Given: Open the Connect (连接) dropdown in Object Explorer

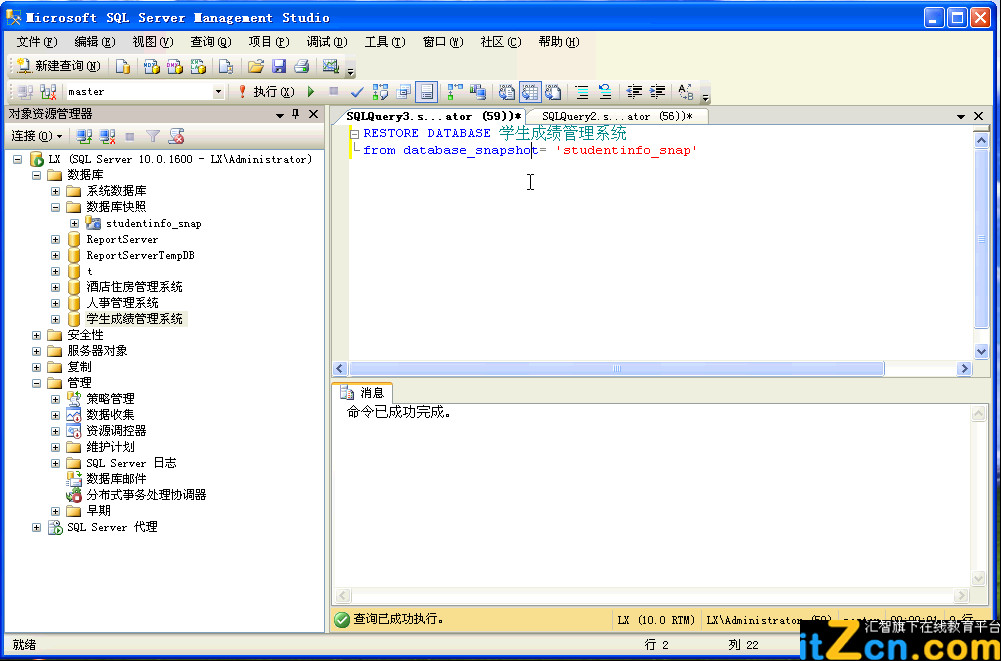Looking at the screenshot, I should pos(37,136).
